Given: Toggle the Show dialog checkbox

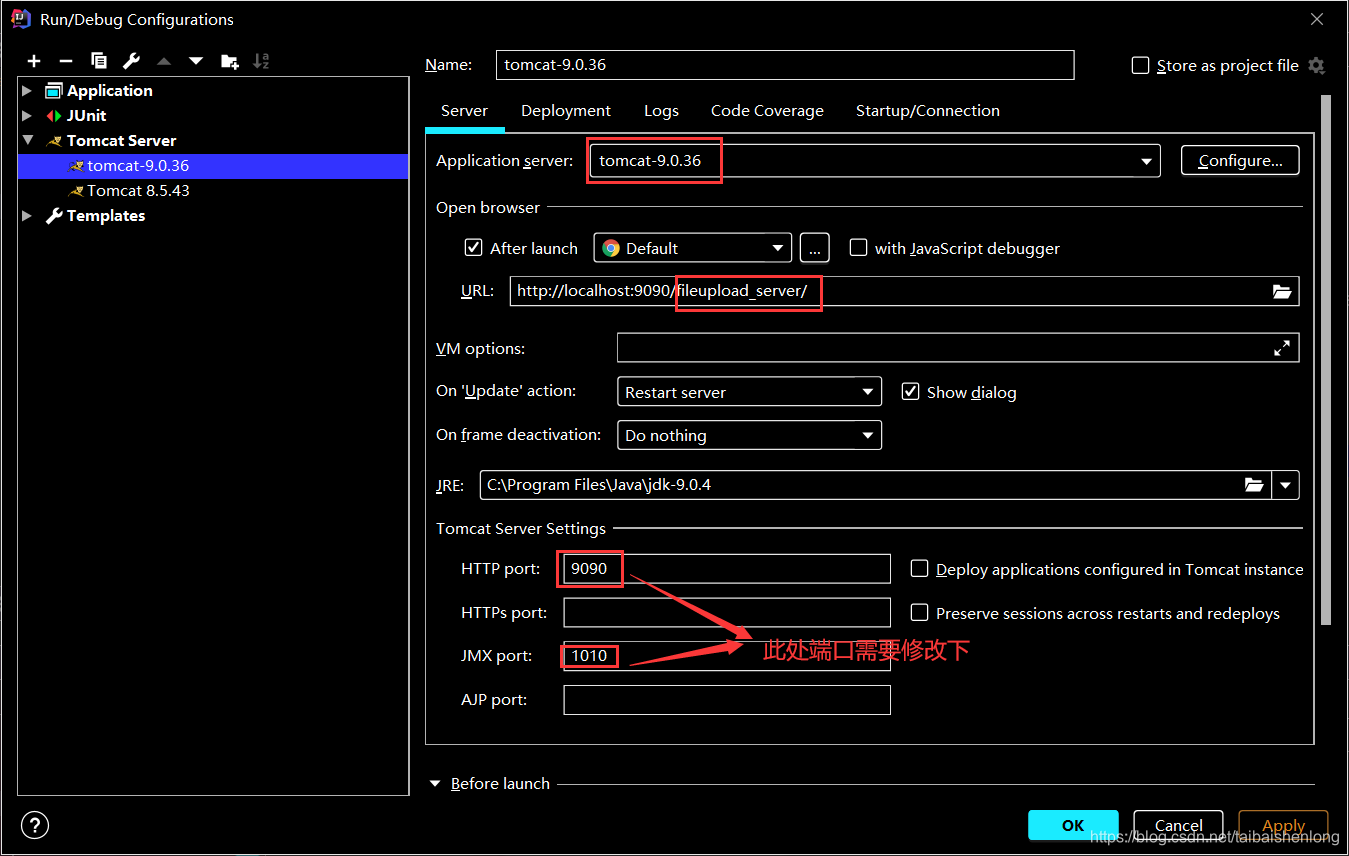Looking at the screenshot, I should coord(910,391).
